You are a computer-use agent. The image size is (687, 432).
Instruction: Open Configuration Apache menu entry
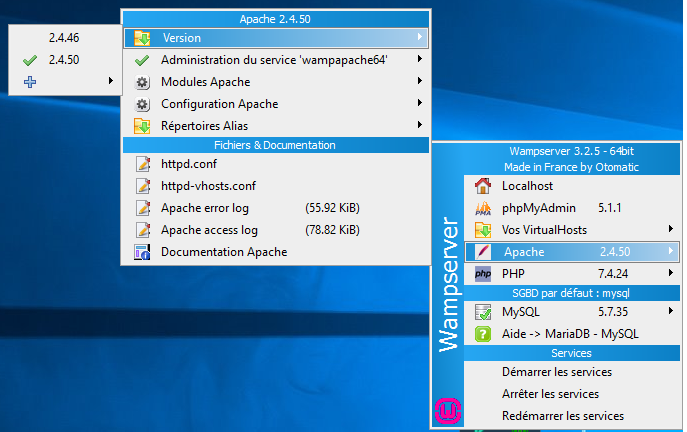tap(276, 104)
